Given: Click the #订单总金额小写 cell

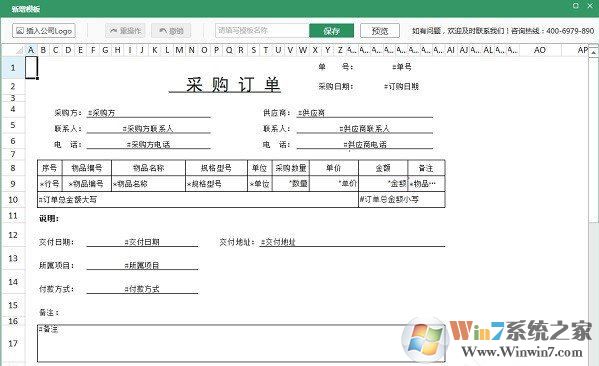Looking at the screenshot, I should (x=402, y=199).
